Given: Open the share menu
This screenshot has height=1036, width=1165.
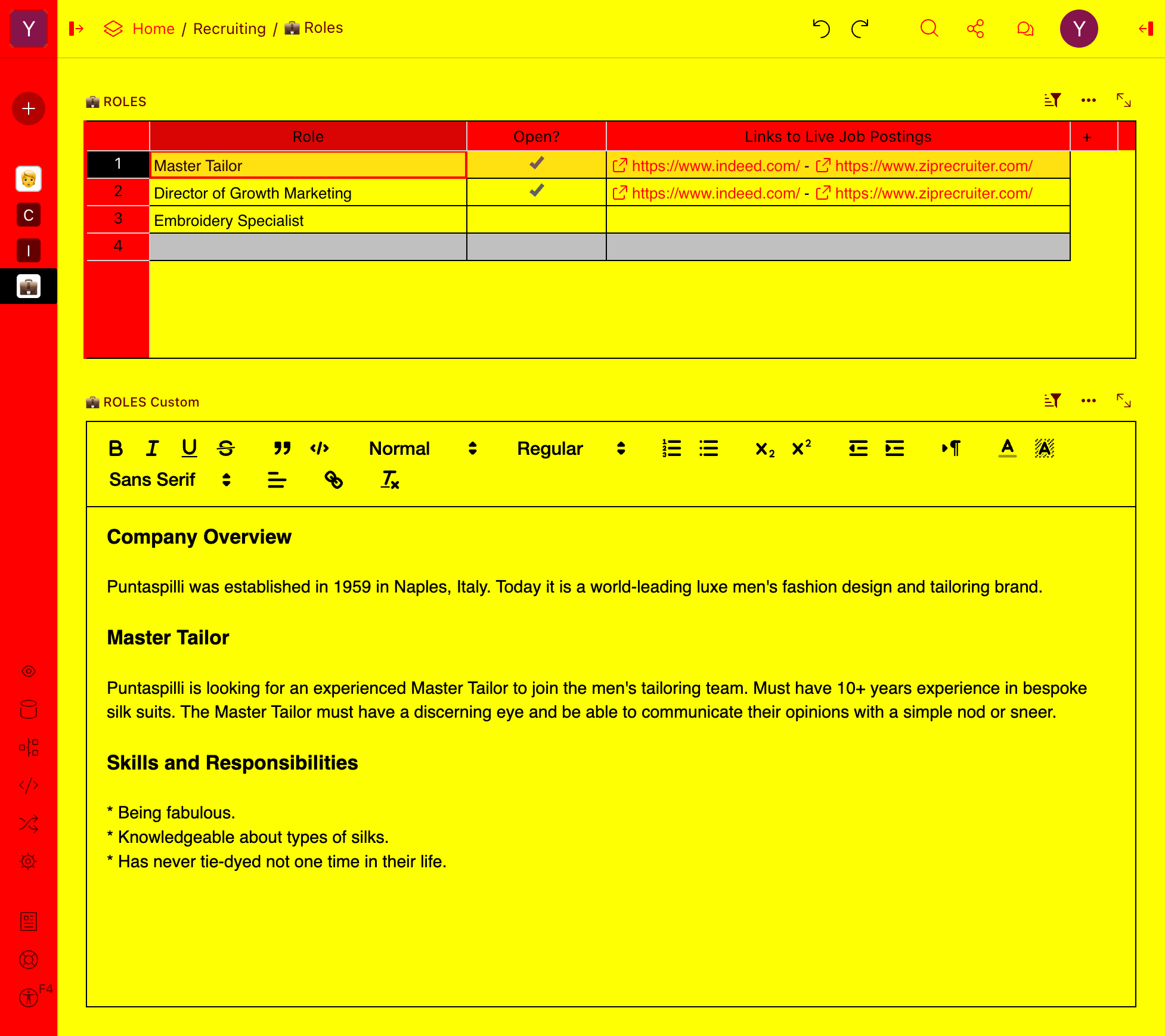Looking at the screenshot, I should pos(976,29).
